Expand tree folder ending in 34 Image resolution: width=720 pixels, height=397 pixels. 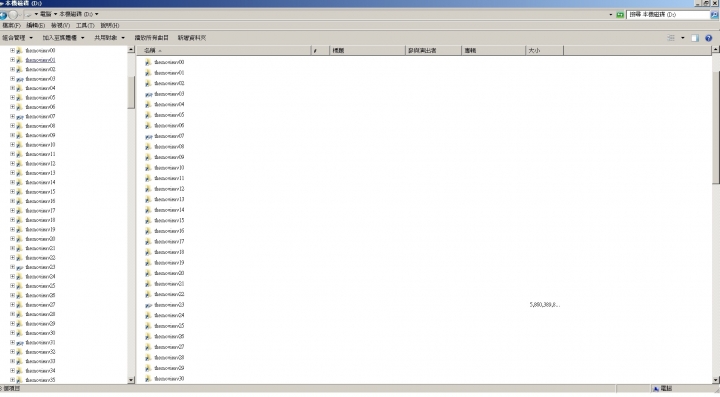pos(12,370)
